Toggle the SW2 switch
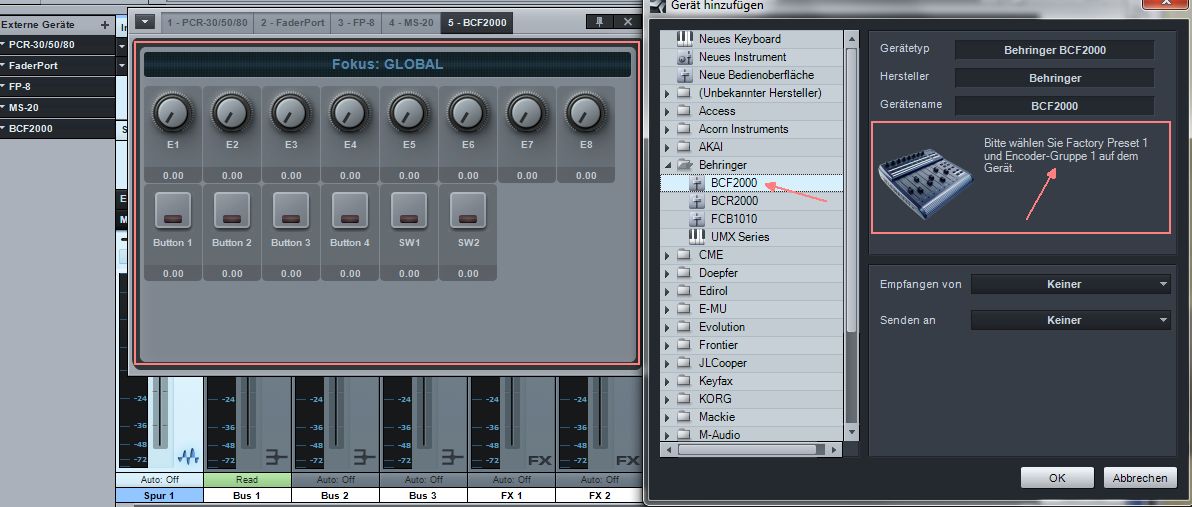 (x=468, y=211)
